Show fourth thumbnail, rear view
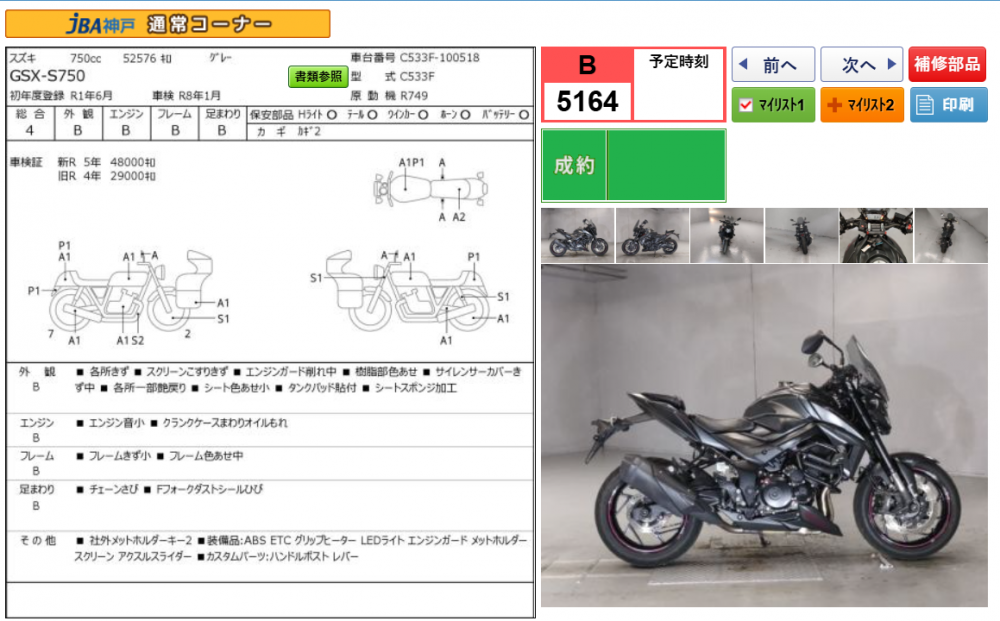1000x621 pixels. 801,236
